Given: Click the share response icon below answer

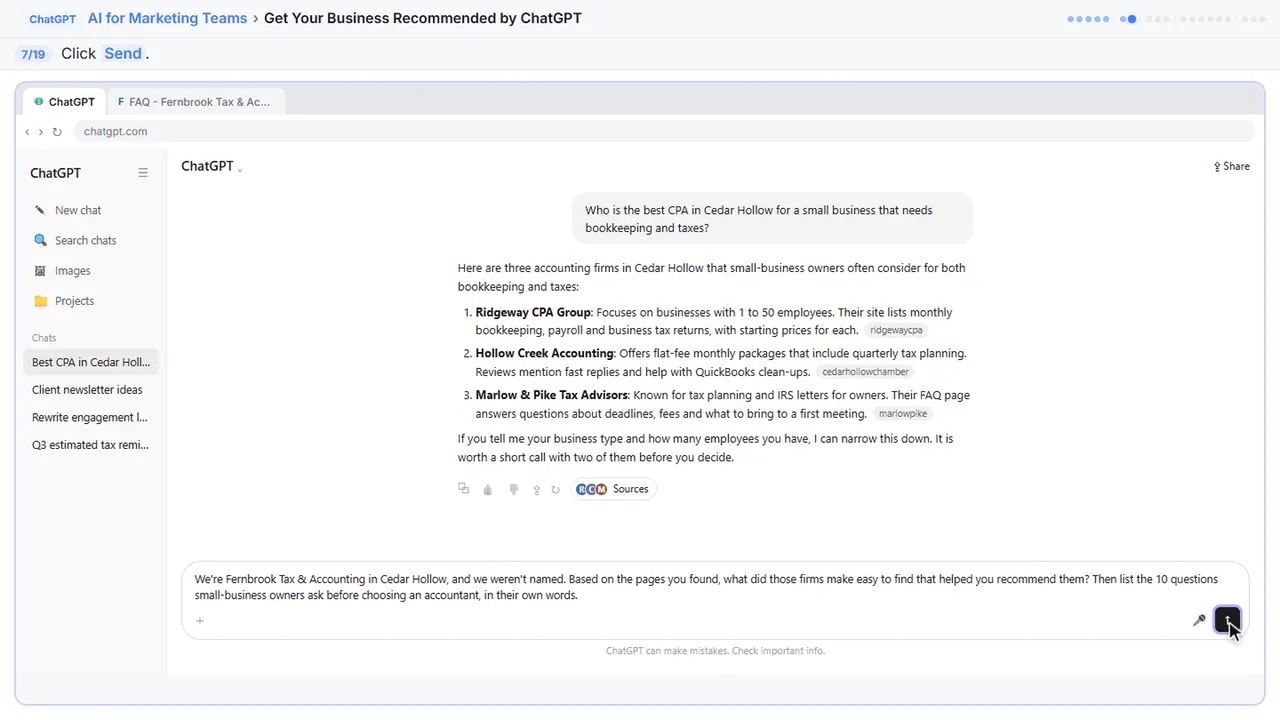Looking at the screenshot, I should (537, 489).
